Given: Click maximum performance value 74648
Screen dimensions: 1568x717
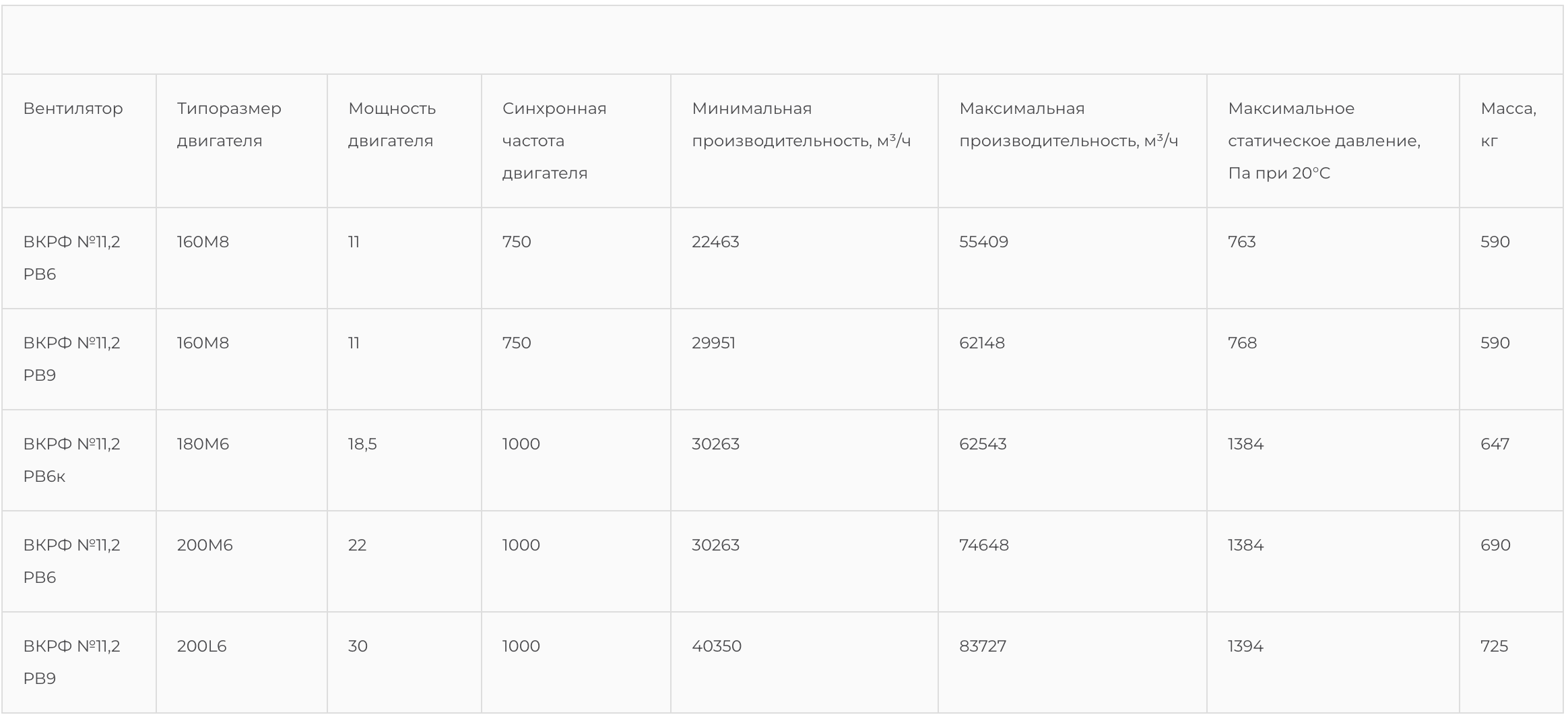Looking at the screenshot, I should point(984,545).
